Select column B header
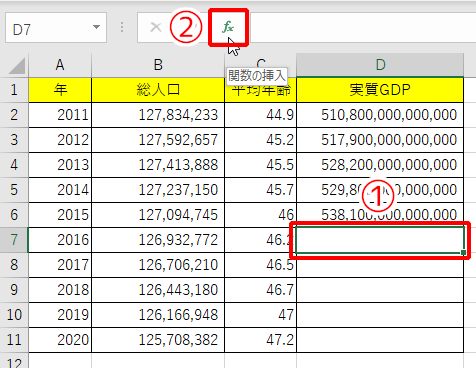The image size is (476, 368). [158, 65]
